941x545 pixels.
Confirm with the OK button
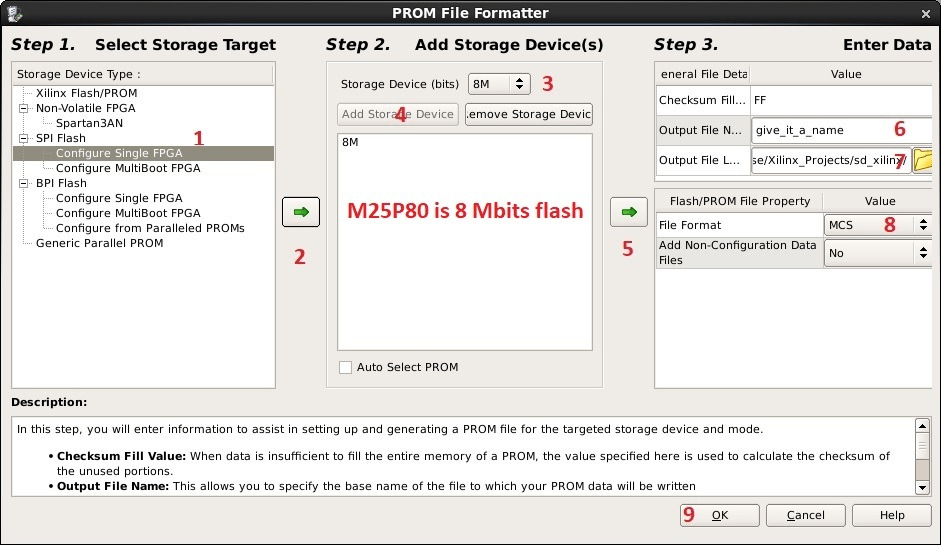pyautogui.click(x=720, y=515)
